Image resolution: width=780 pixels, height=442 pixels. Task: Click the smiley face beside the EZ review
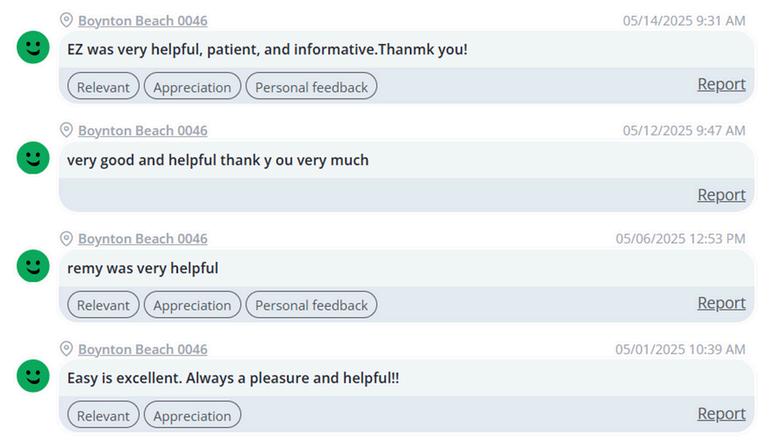point(34,48)
